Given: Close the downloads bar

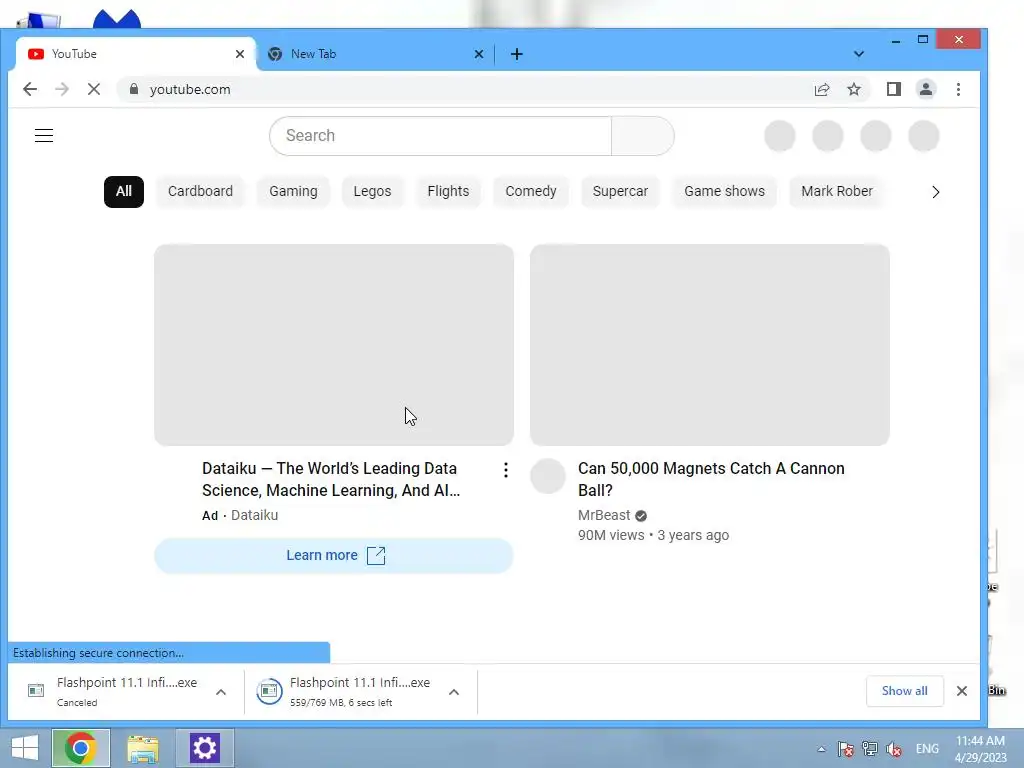Looking at the screenshot, I should point(962,691).
